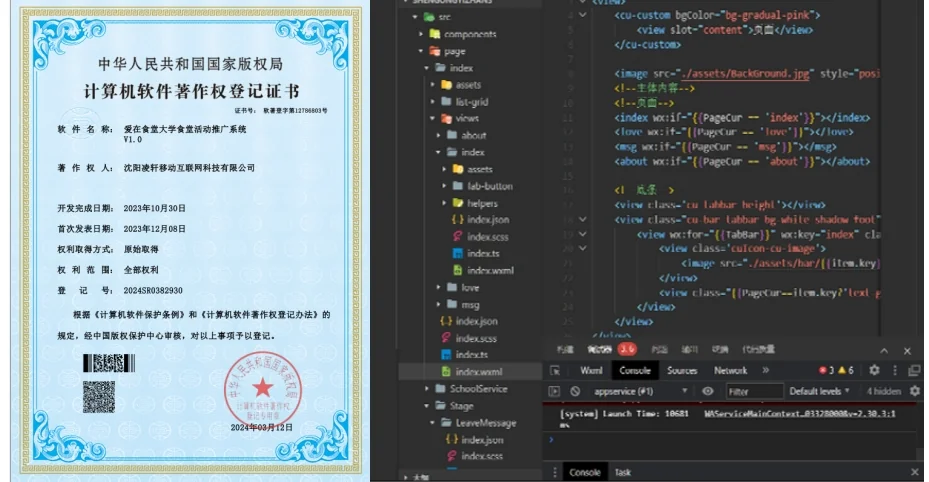Click the wxml icon of the highlighted index.wxml

pos(446,371)
